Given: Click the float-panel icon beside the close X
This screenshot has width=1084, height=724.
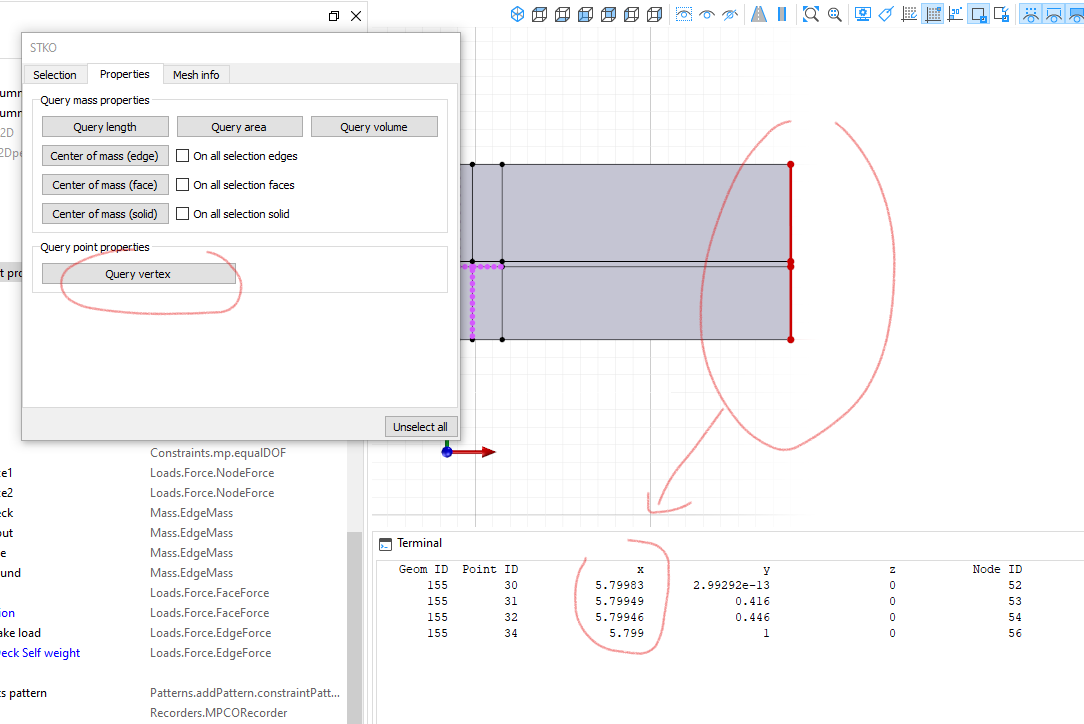Looking at the screenshot, I should click(x=334, y=16).
